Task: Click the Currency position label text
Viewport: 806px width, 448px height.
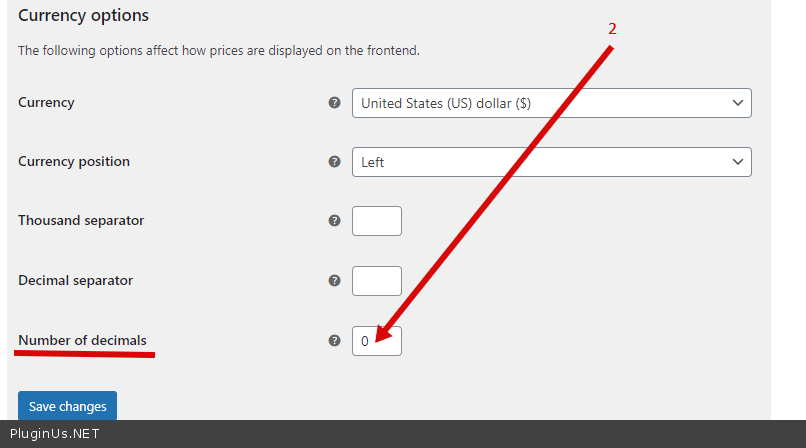Action: tap(74, 161)
